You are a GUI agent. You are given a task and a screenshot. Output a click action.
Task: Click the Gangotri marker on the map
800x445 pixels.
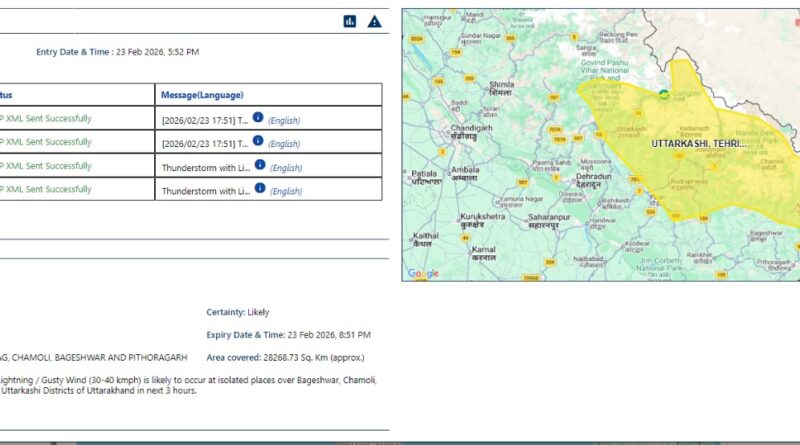(664, 95)
